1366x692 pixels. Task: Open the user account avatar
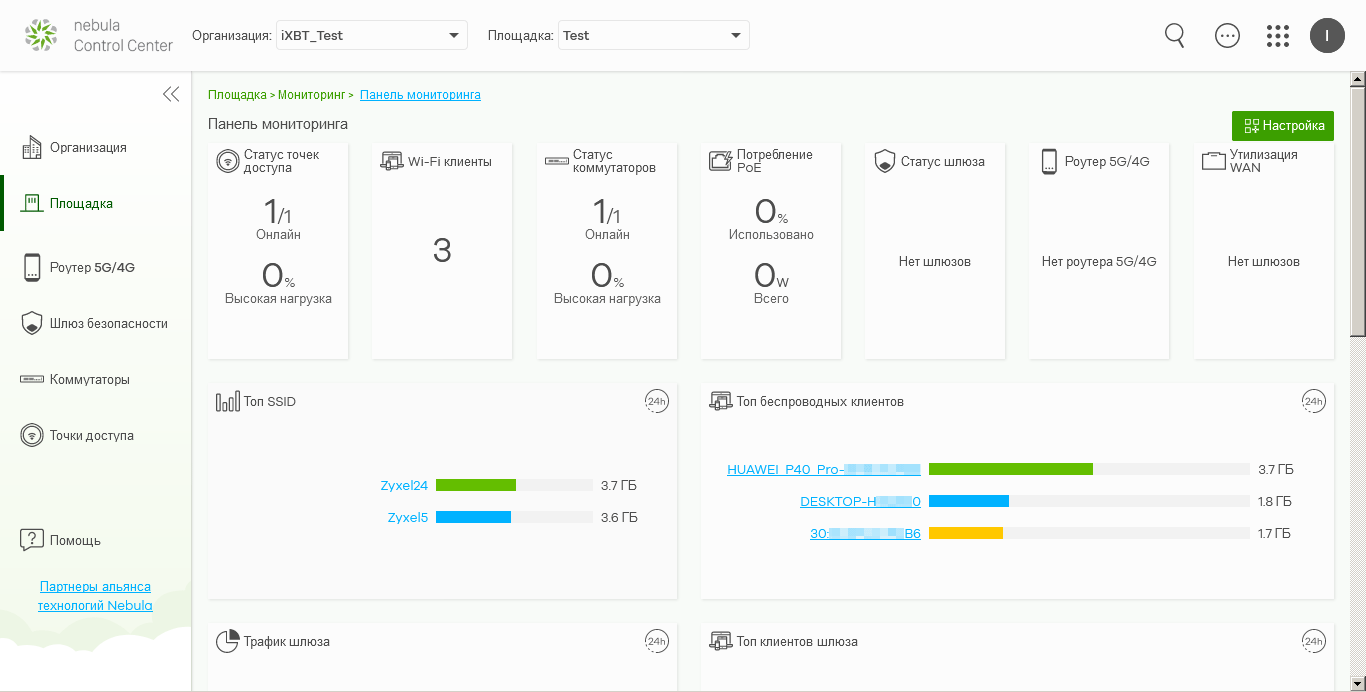tap(1327, 36)
